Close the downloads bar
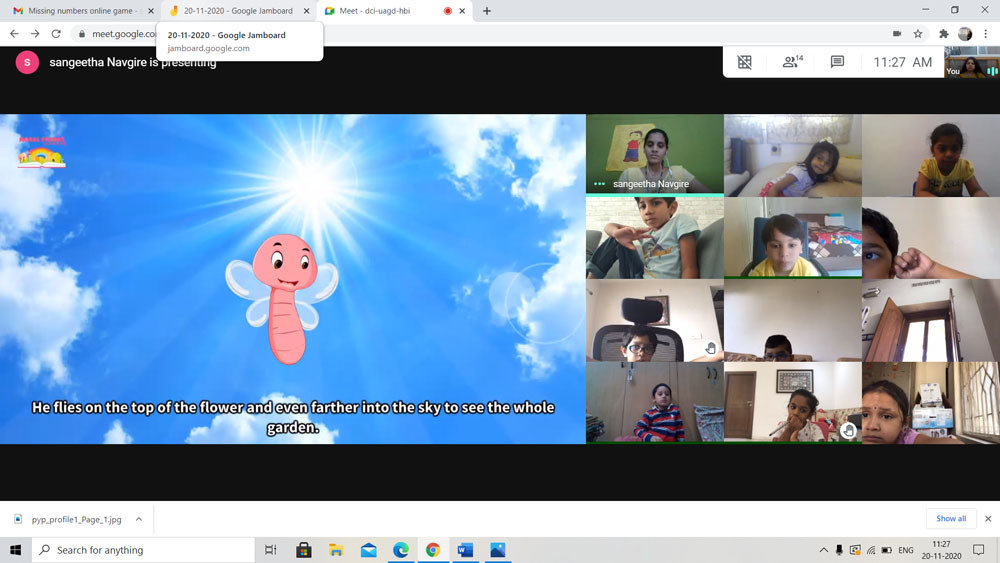The height and width of the screenshot is (563, 1000). click(988, 518)
